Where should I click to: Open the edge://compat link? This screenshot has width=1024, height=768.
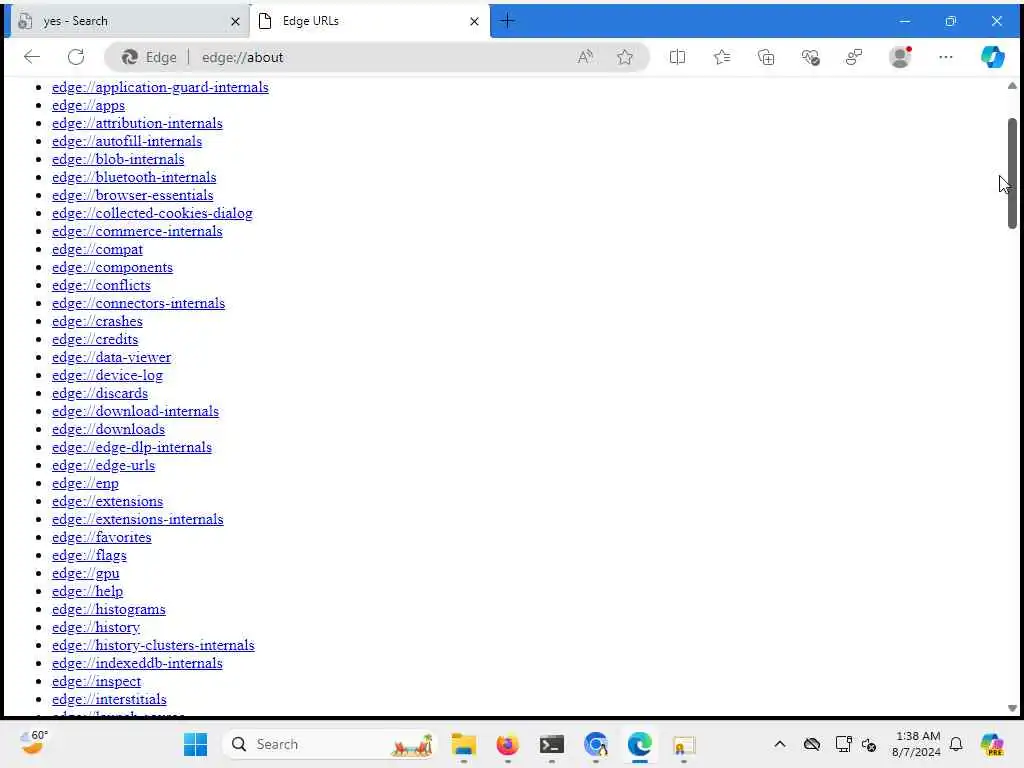point(97,249)
